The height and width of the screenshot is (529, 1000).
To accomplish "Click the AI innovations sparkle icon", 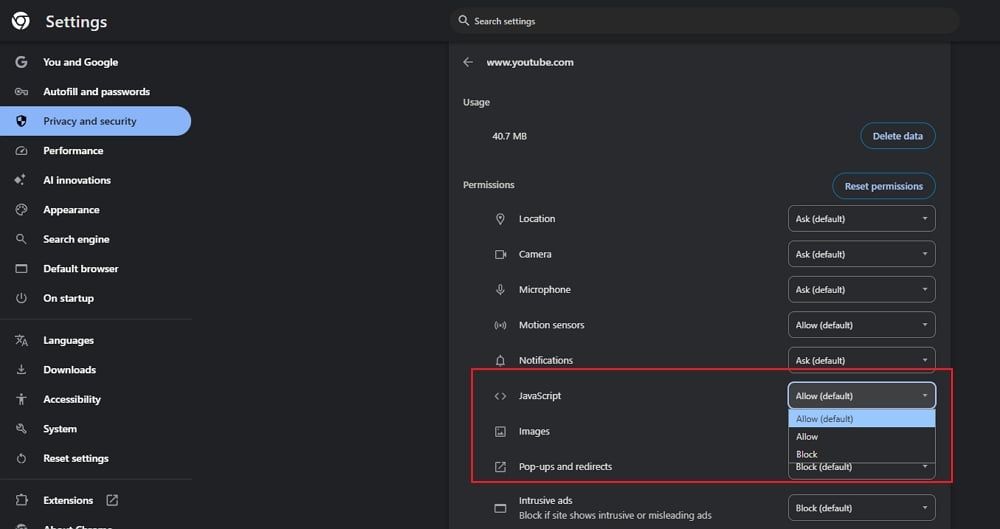I will pyautogui.click(x=21, y=180).
